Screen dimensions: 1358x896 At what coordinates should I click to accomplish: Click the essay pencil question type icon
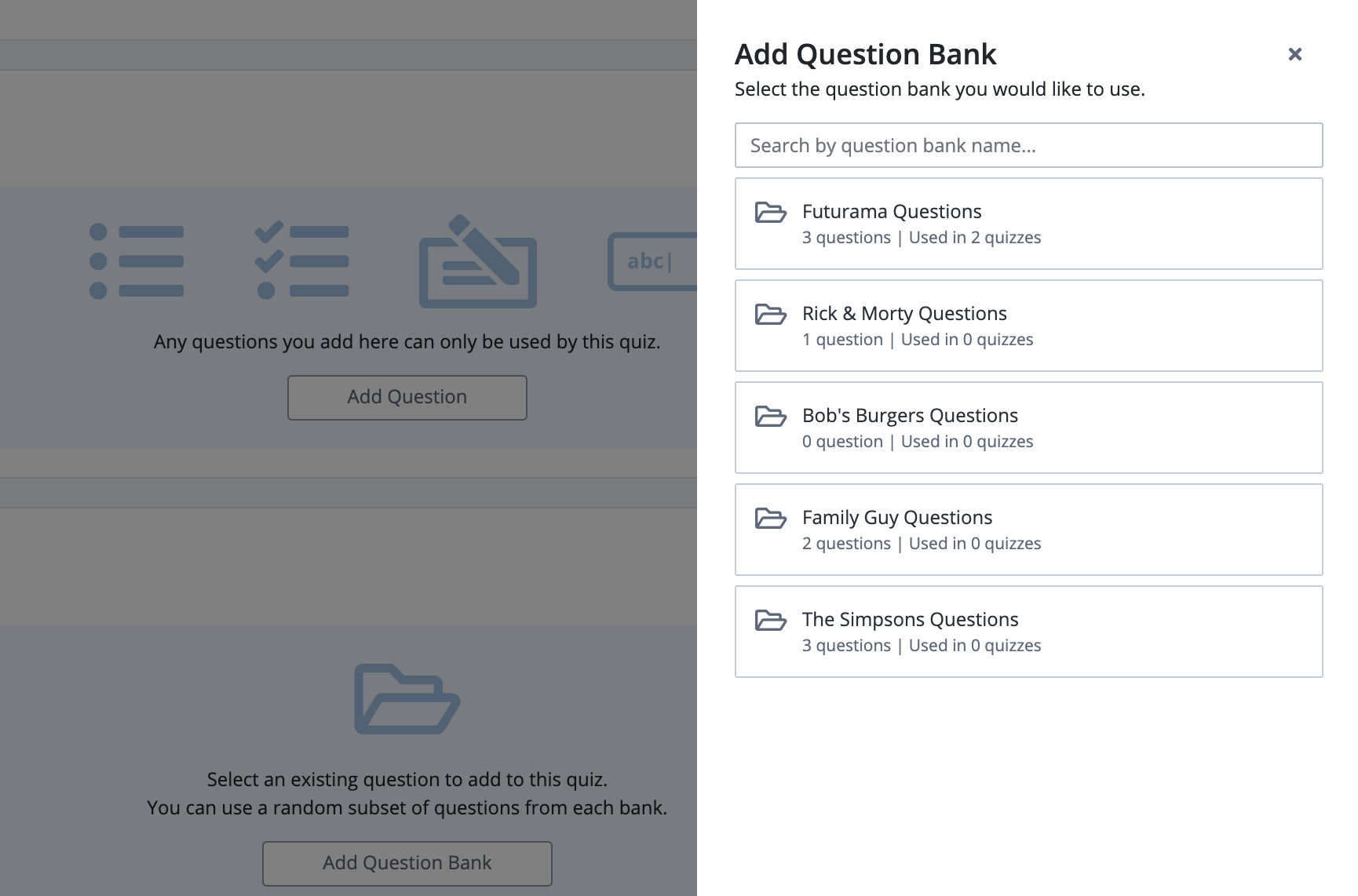[x=477, y=261]
